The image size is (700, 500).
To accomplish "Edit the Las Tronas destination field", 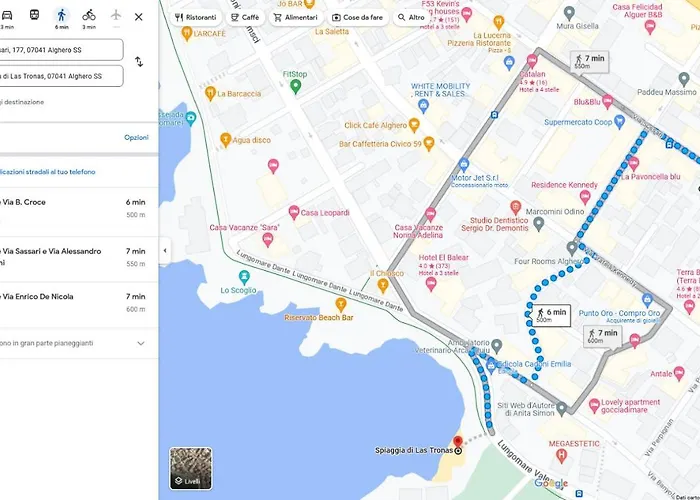I will (61, 76).
